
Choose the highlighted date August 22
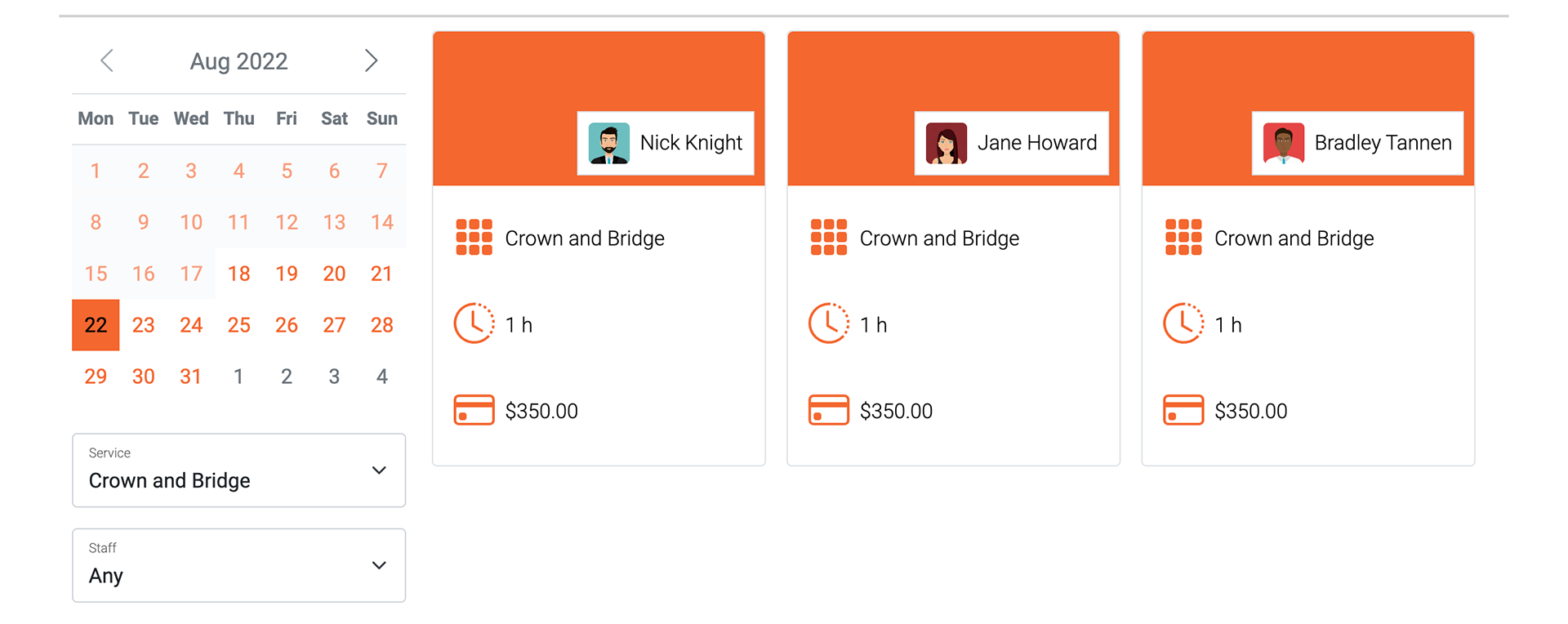click(96, 325)
